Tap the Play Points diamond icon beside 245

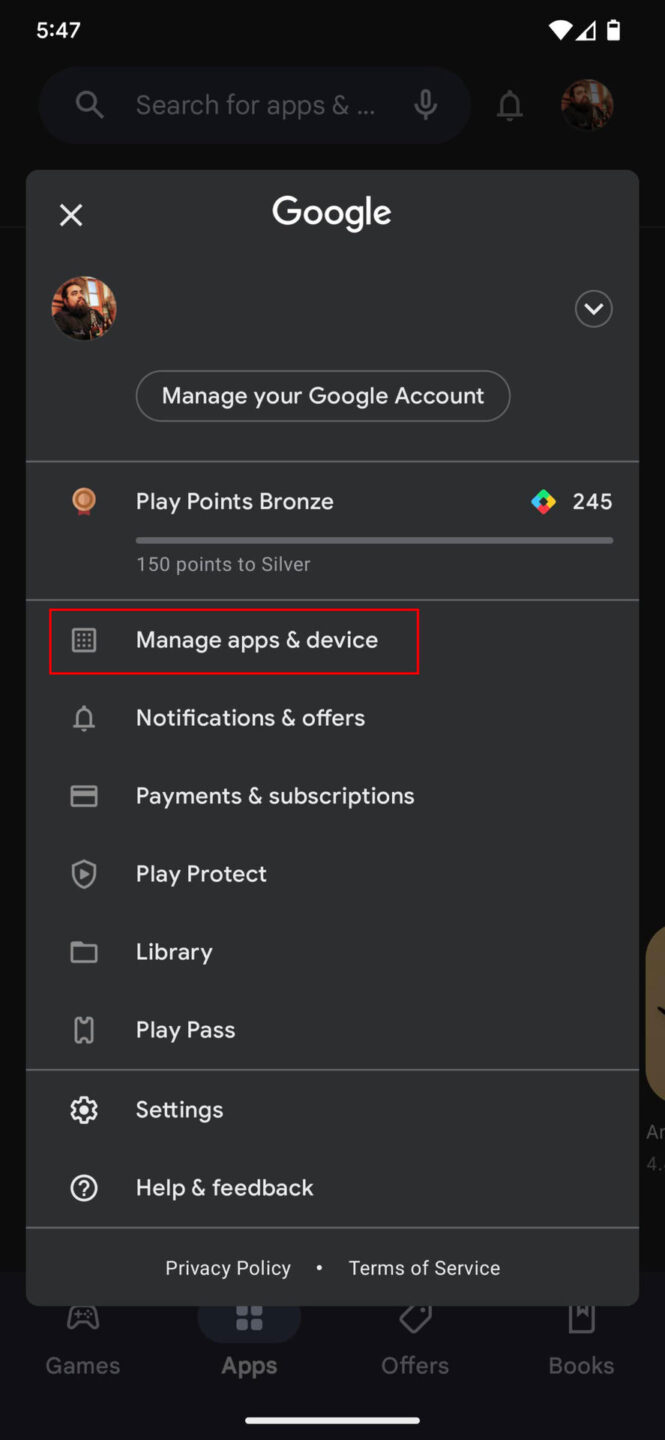coord(543,501)
